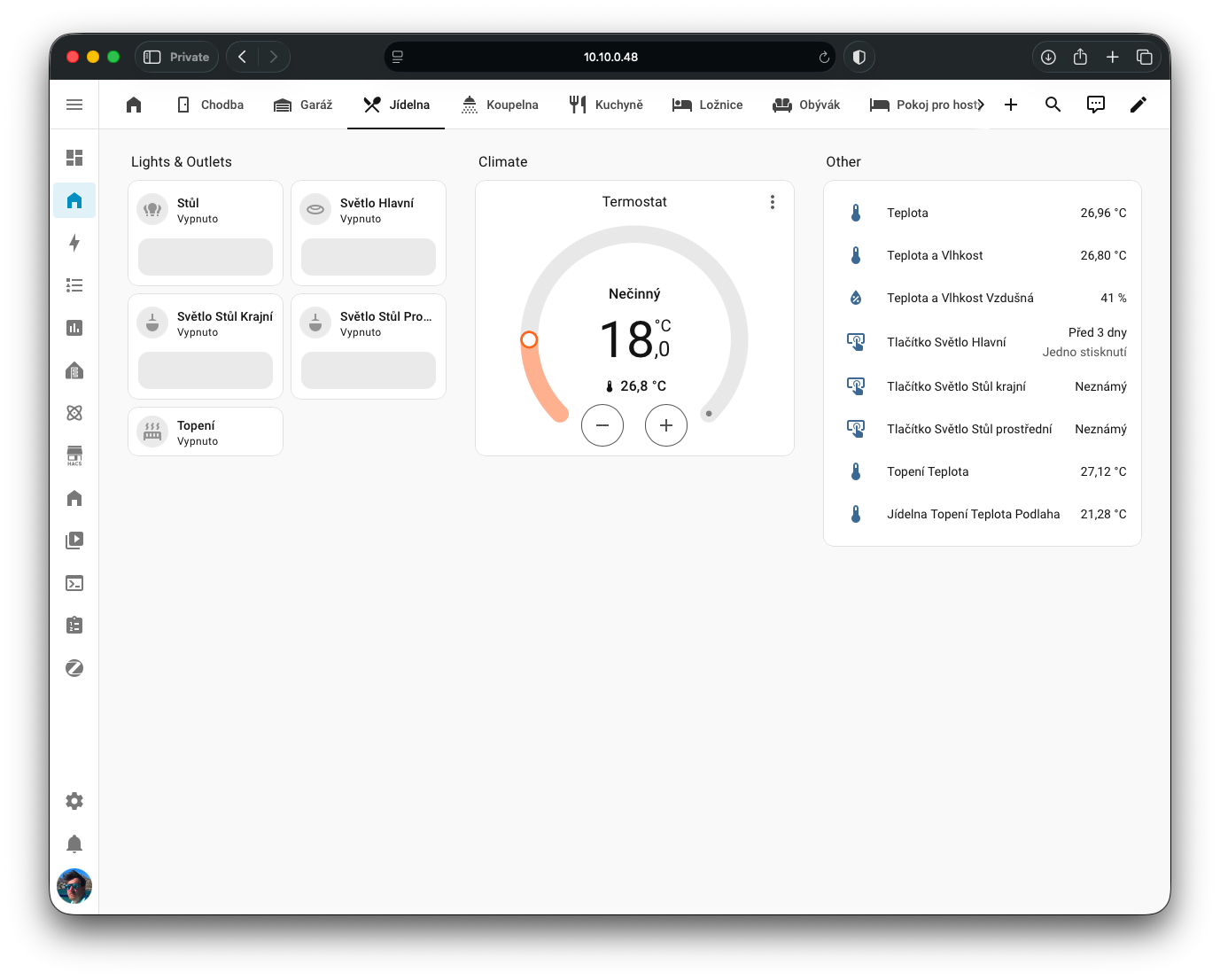Open the Termostat three-dot menu
The height and width of the screenshot is (980, 1220).
click(773, 202)
